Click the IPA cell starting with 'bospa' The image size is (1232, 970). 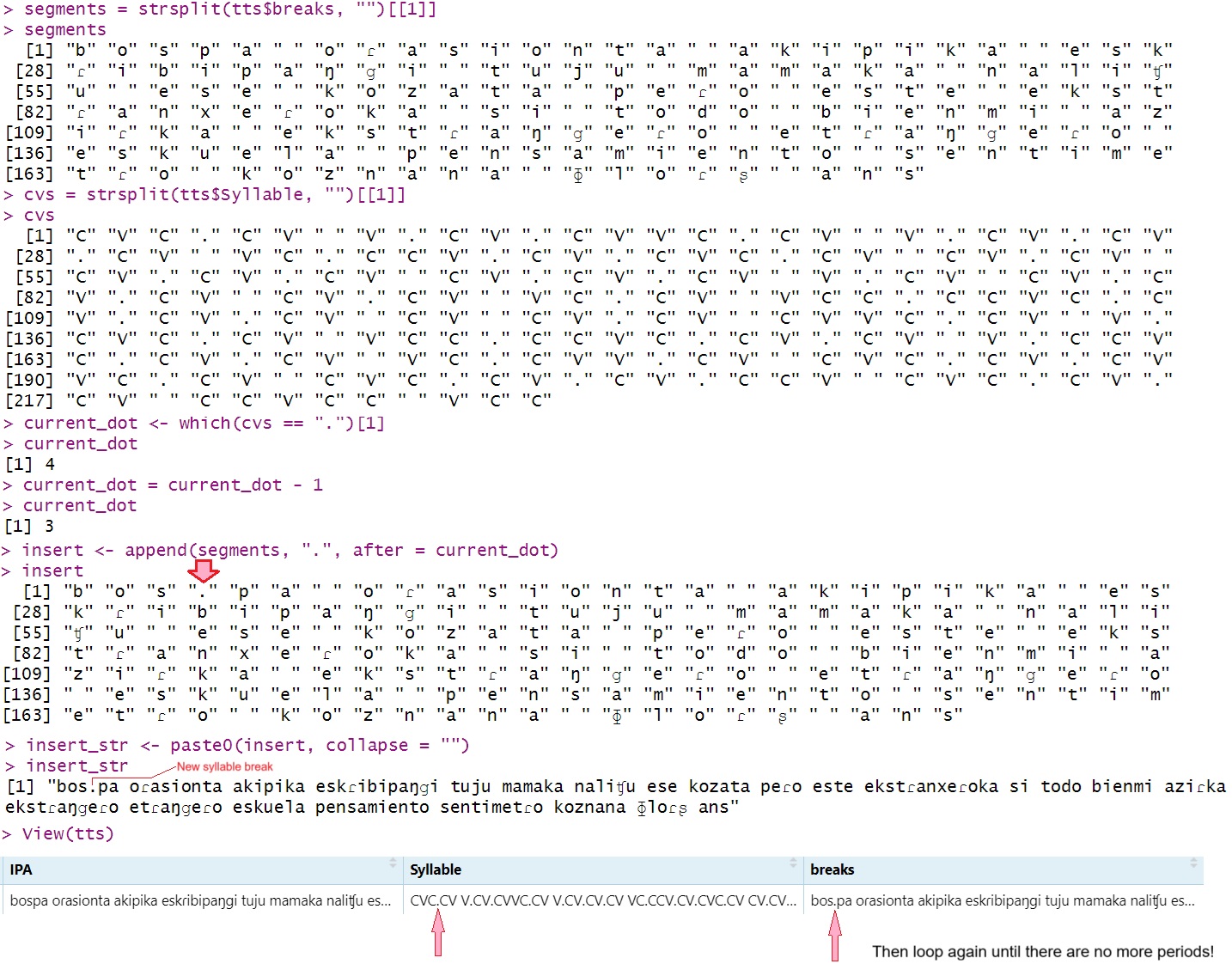point(200,900)
